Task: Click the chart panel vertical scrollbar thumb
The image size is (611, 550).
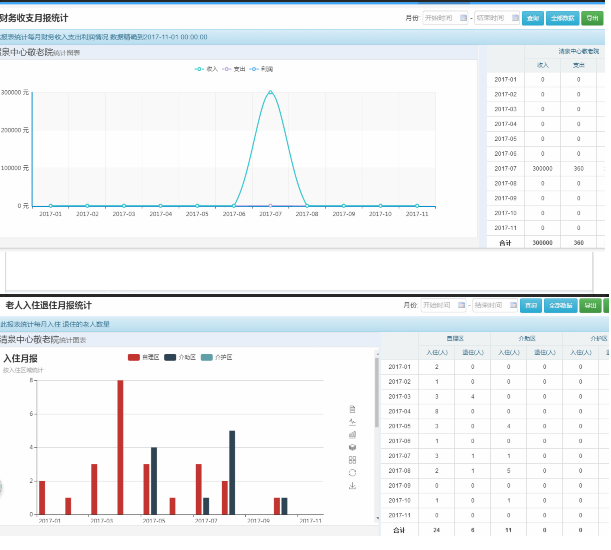Action: point(377,393)
